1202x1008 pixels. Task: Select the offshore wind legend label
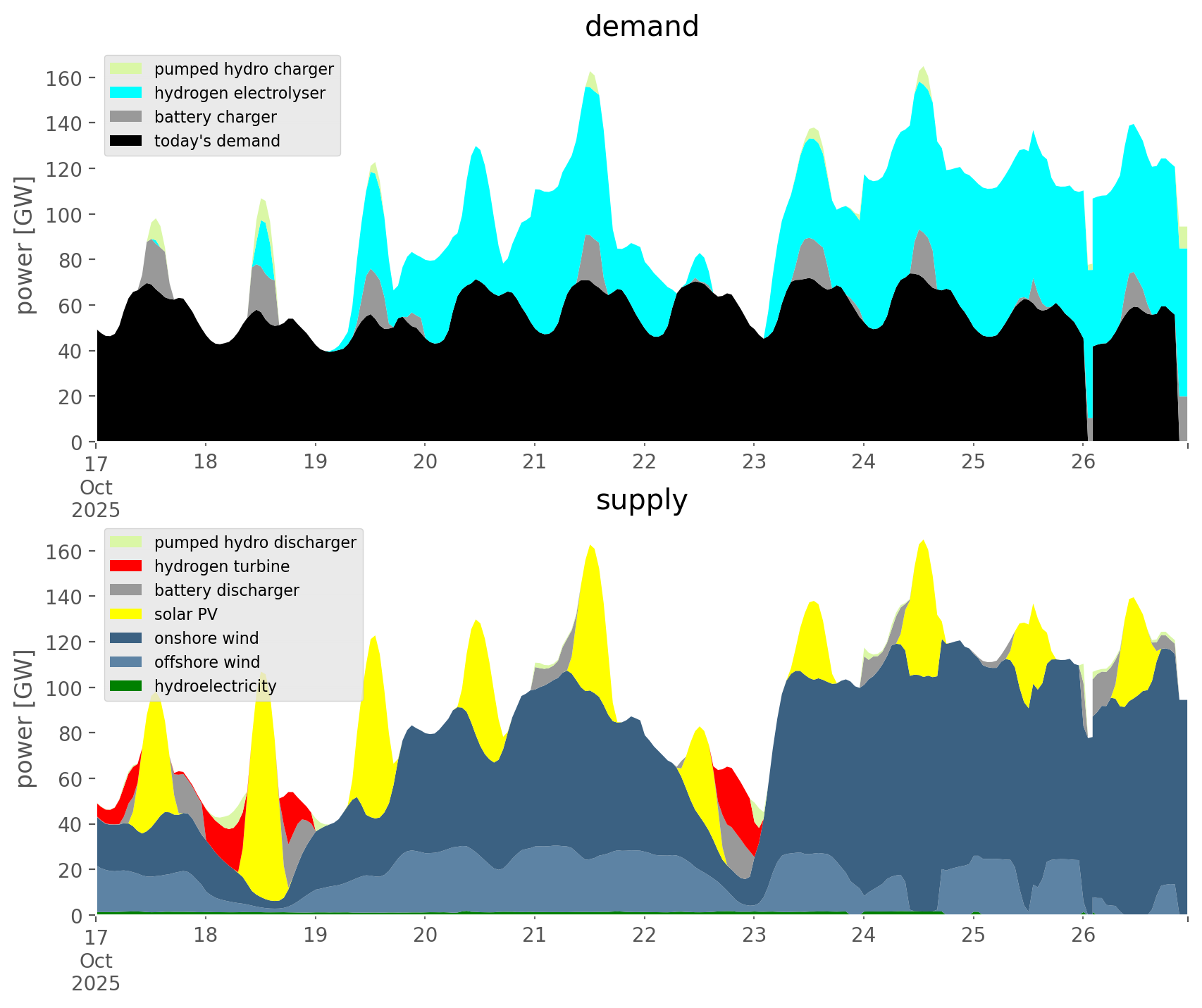pos(207,662)
